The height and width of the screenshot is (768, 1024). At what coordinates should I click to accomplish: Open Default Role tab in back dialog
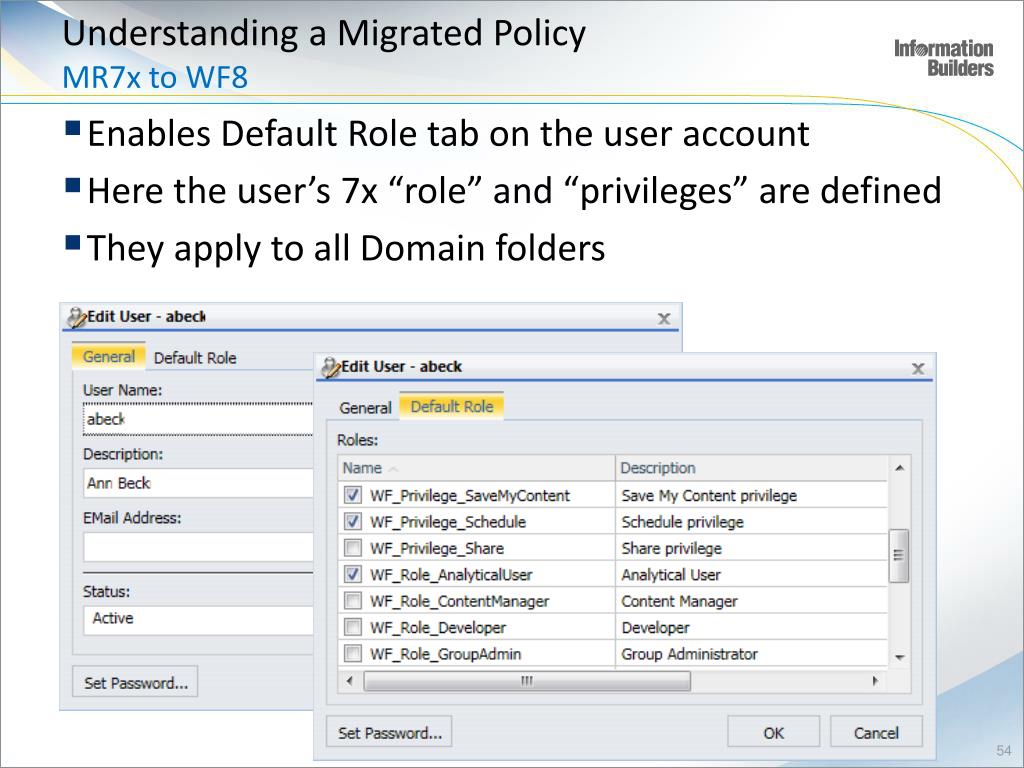[195, 358]
